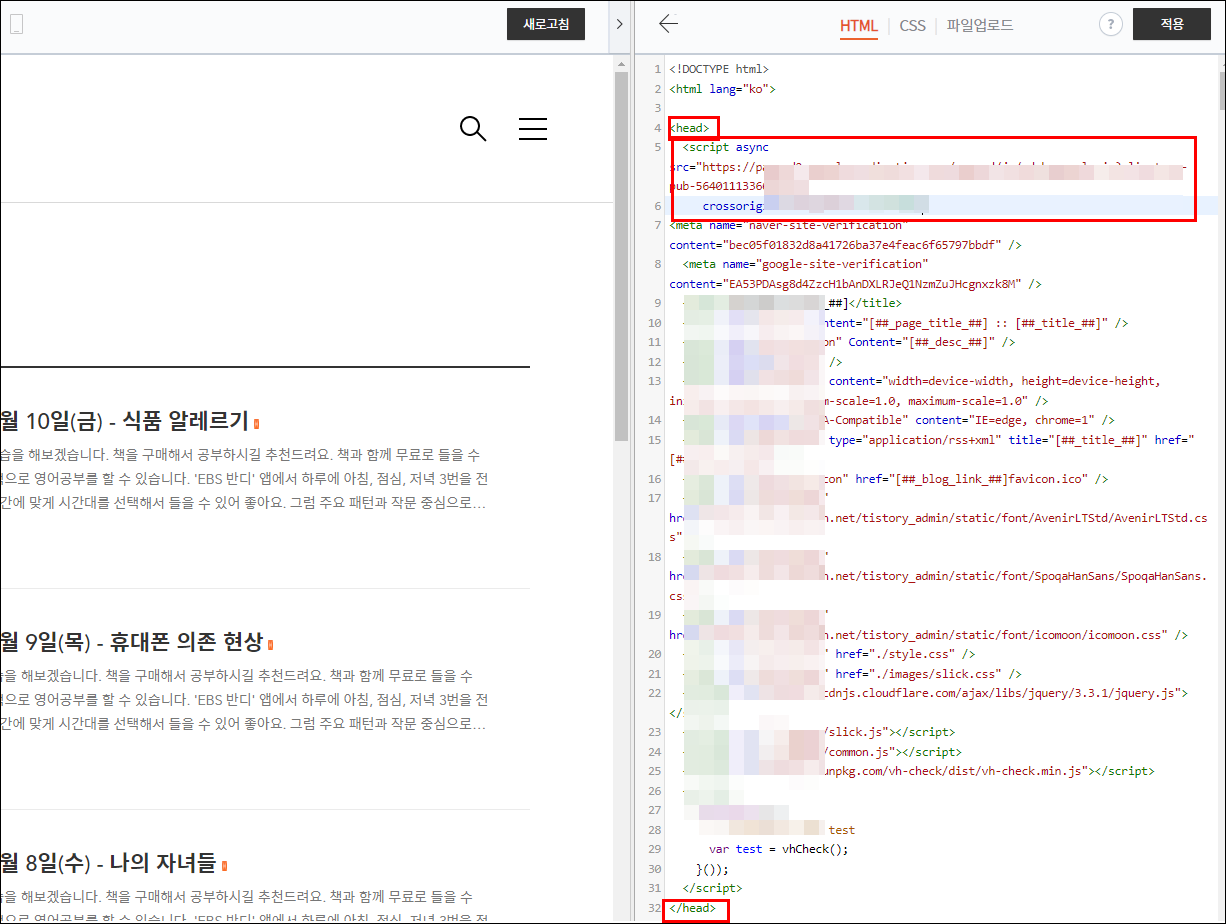Click the ./style.css href line

point(898,654)
